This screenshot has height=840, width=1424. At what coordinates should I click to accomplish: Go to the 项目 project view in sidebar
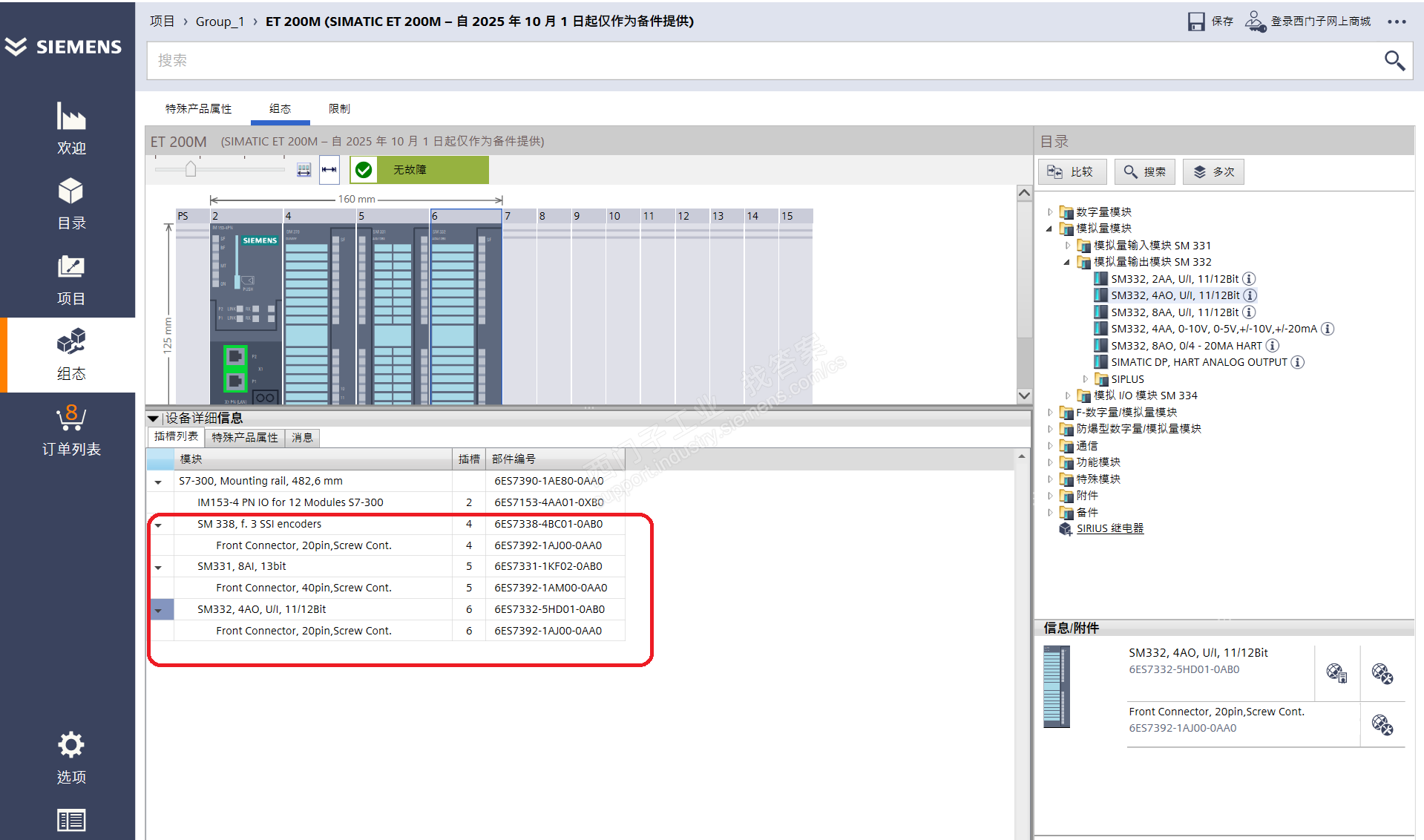click(71, 280)
